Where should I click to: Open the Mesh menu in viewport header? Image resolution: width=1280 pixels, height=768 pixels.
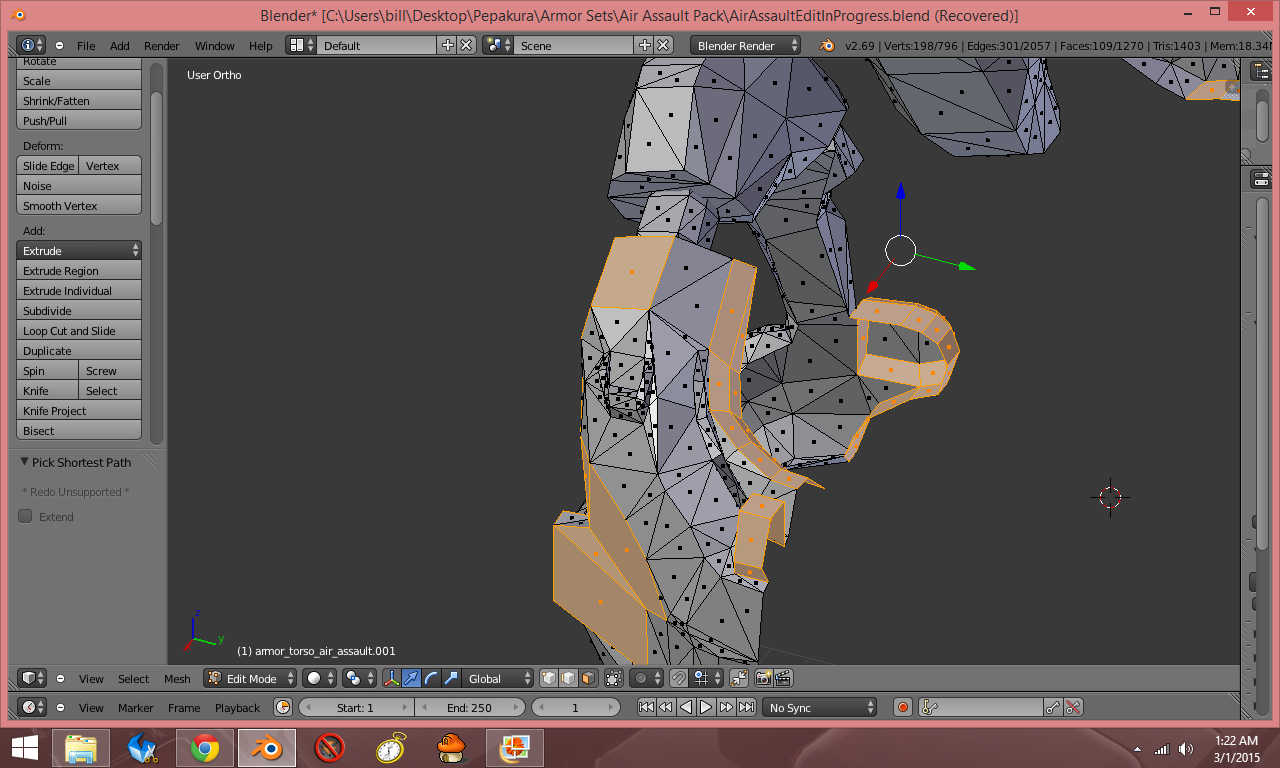point(177,679)
